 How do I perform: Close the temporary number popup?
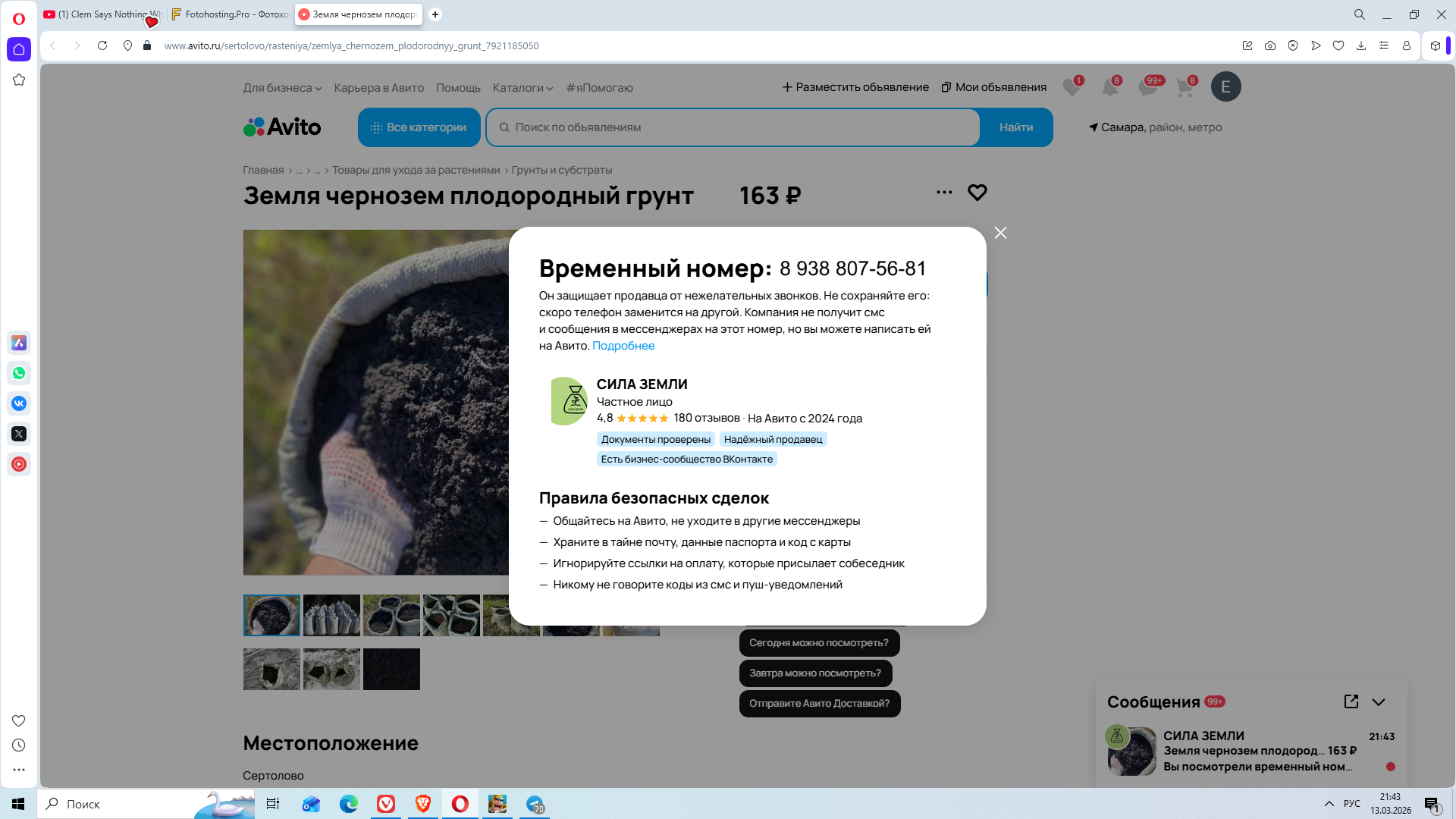pos(1000,233)
